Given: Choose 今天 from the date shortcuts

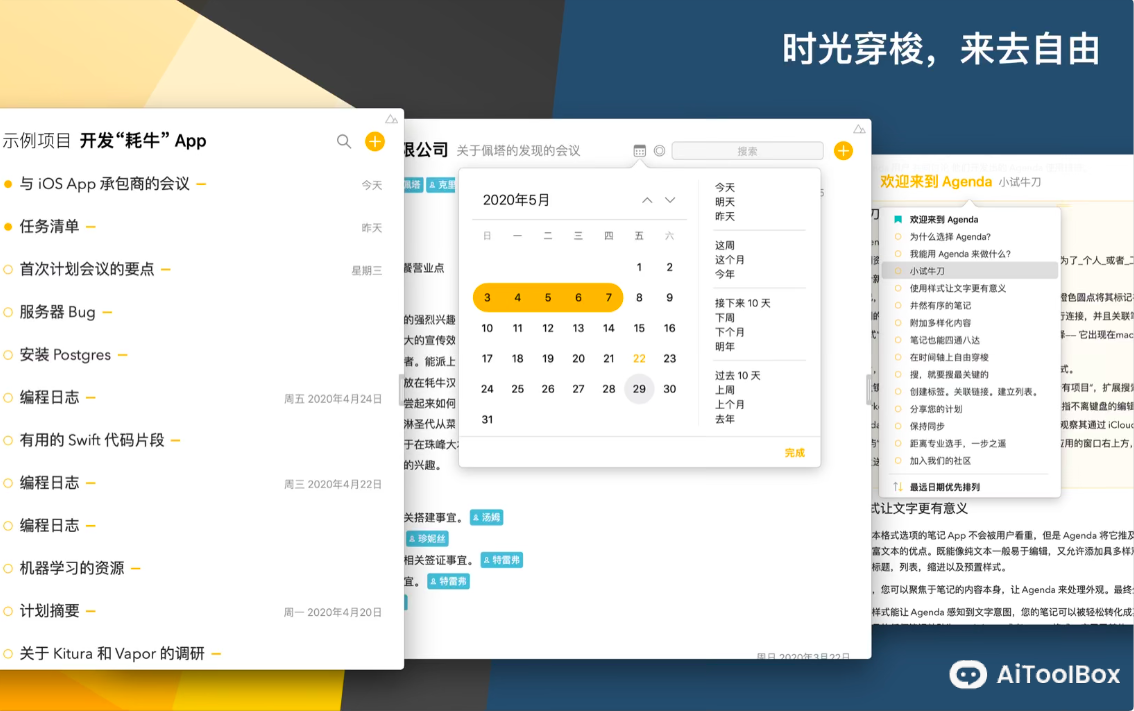Looking at the screenshot, I should pyautogui.click(x=723, y=185).
